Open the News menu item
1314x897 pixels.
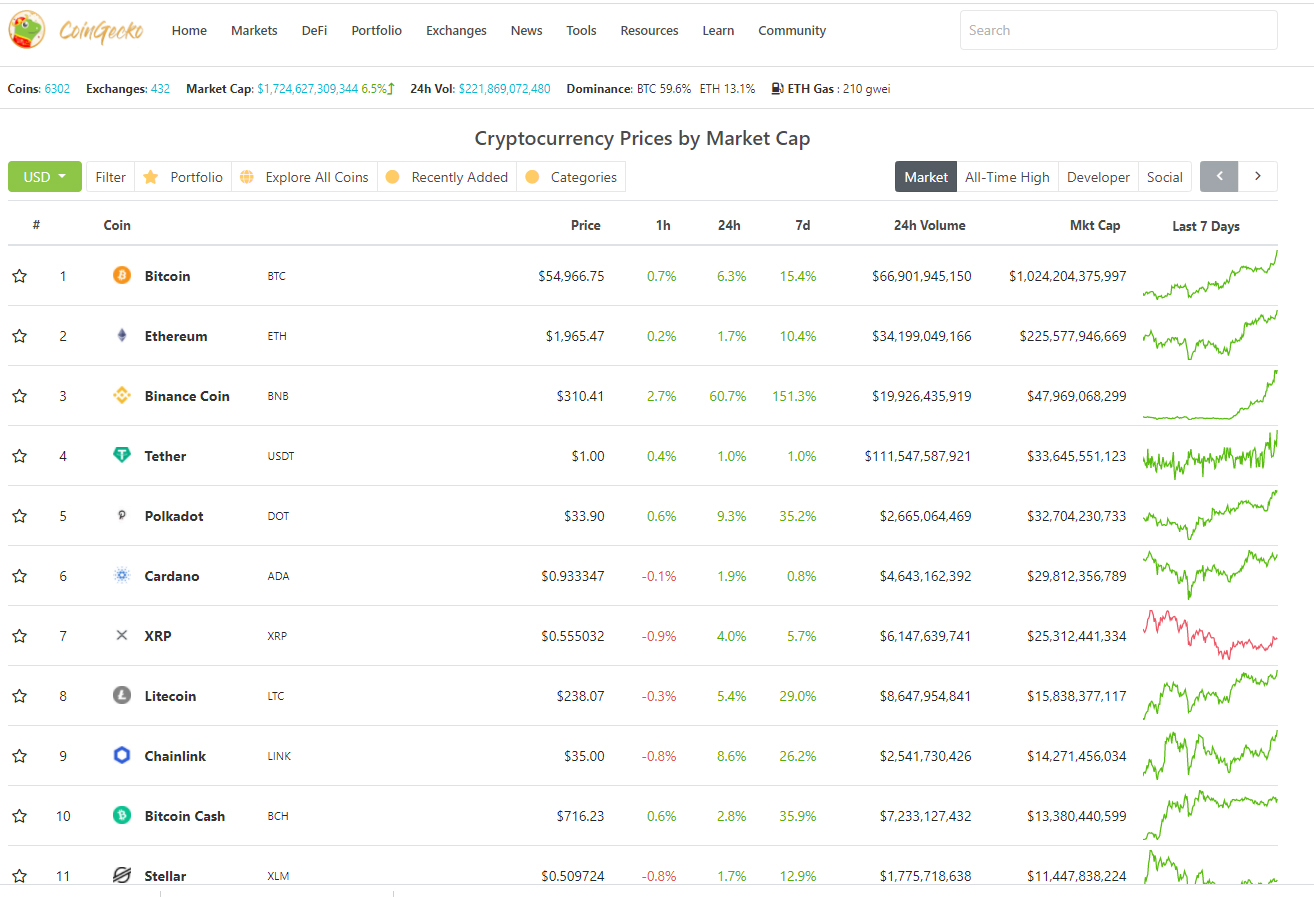[526, 31]
